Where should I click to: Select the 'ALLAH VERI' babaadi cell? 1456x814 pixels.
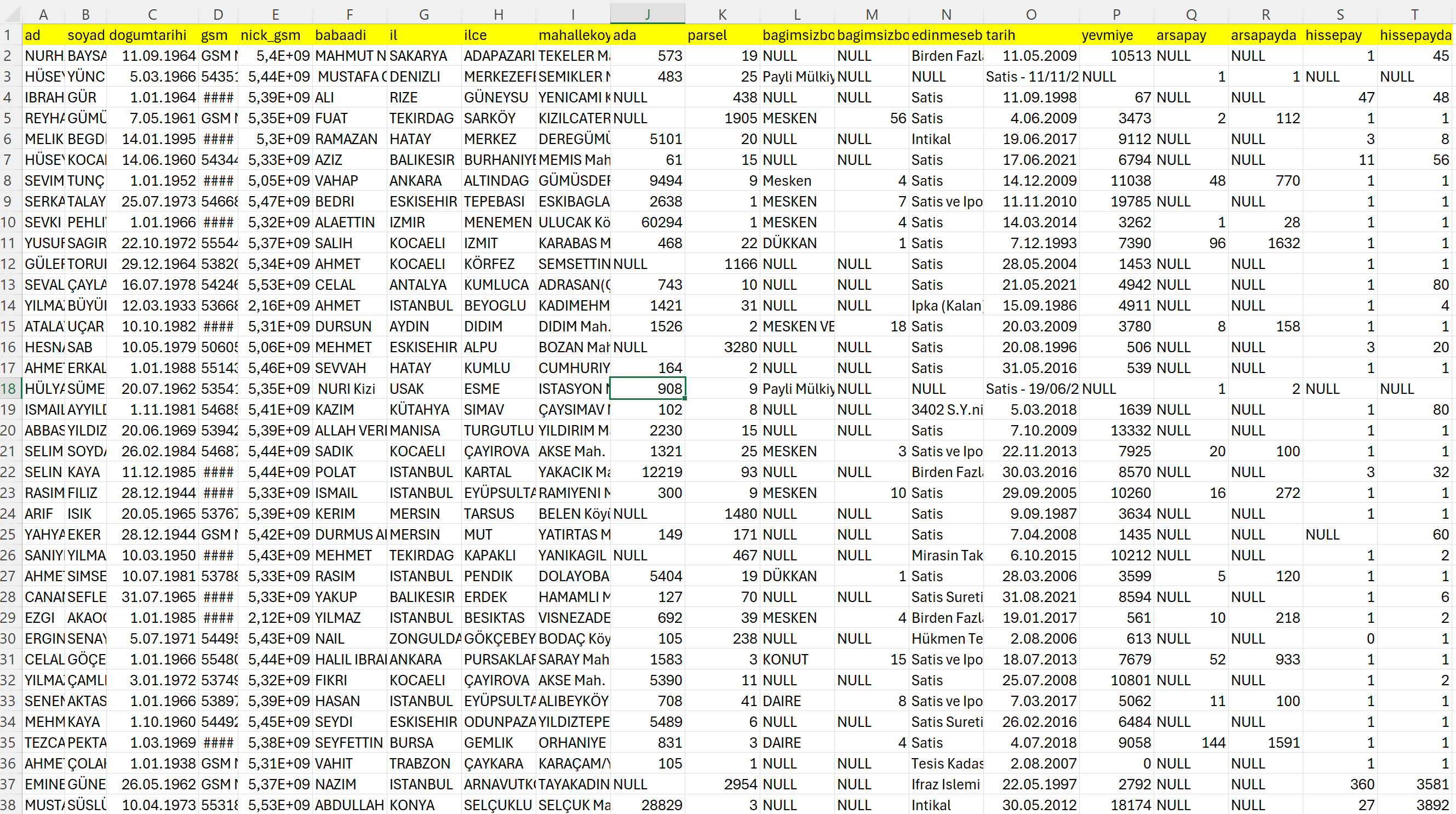tap(349, 431)
